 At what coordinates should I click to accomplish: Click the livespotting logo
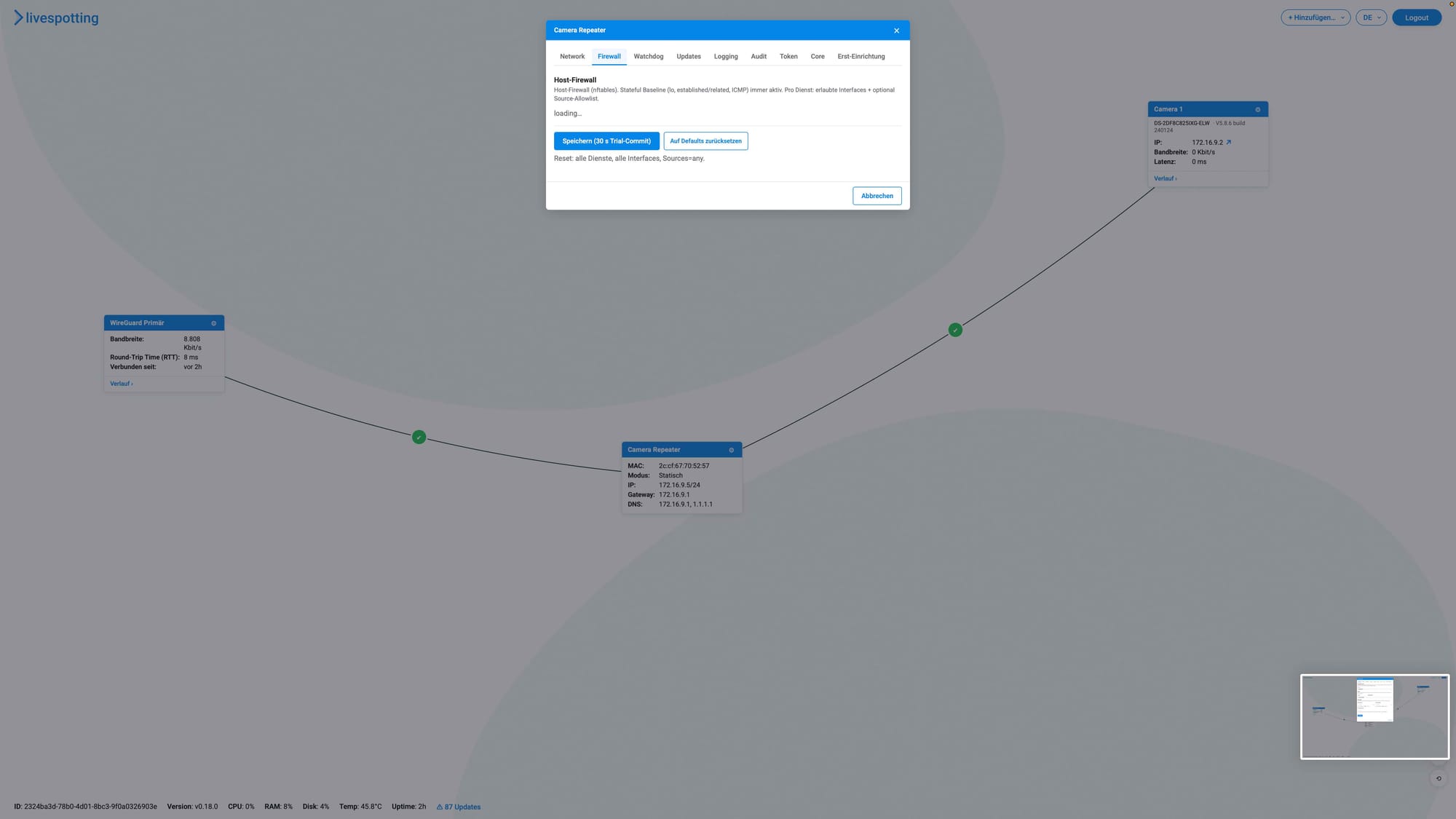tap(56, 17)
